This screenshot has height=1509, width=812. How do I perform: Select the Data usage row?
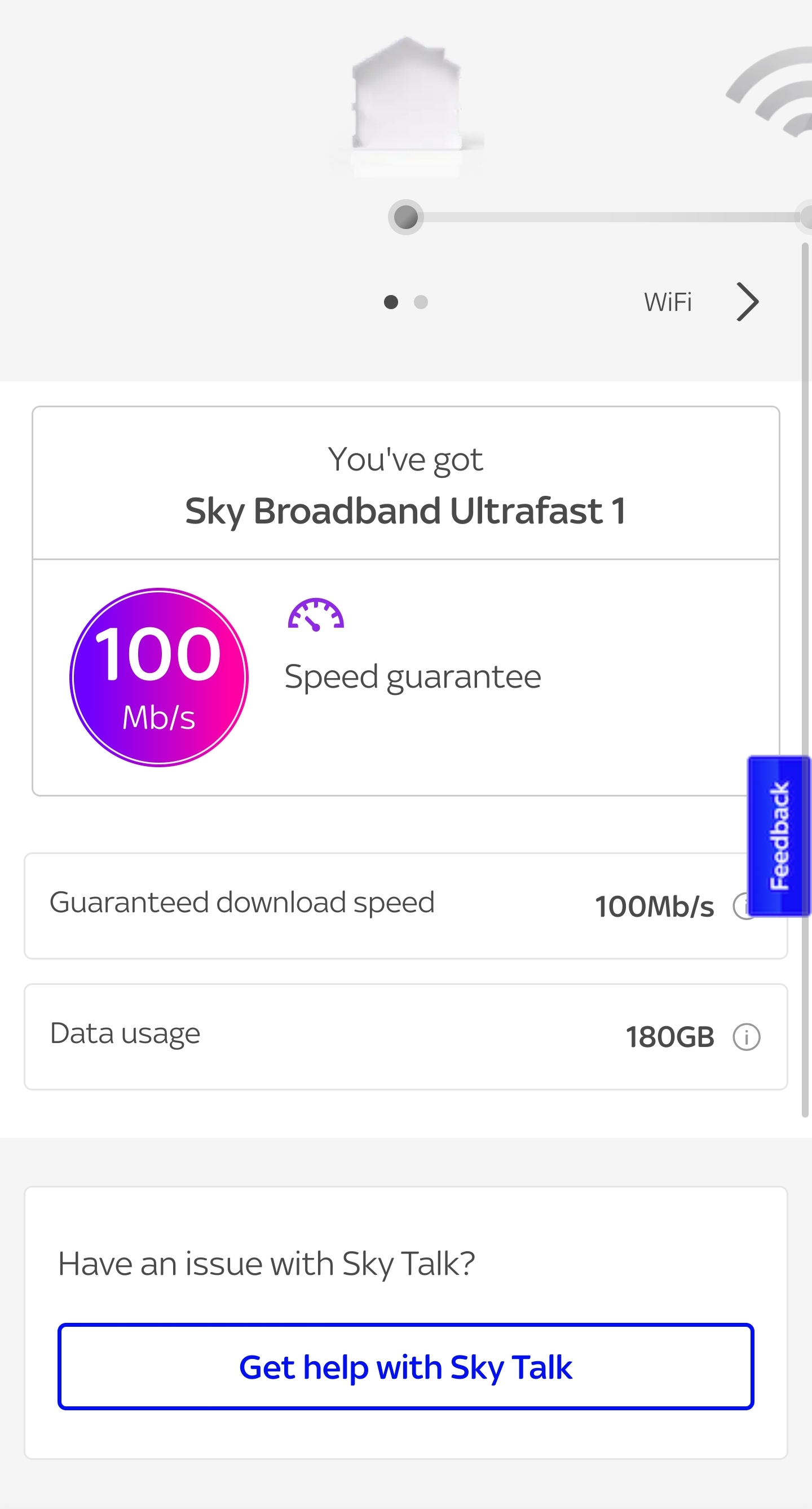pos(293,1036)
